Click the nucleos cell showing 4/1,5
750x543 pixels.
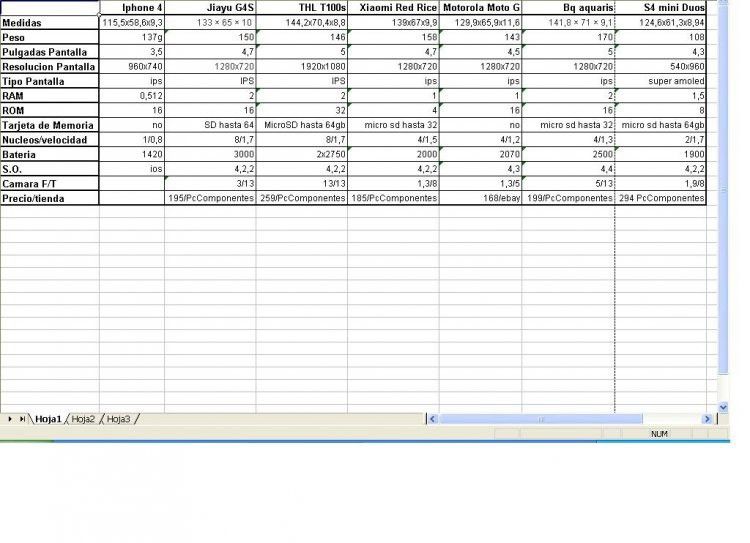393,140
